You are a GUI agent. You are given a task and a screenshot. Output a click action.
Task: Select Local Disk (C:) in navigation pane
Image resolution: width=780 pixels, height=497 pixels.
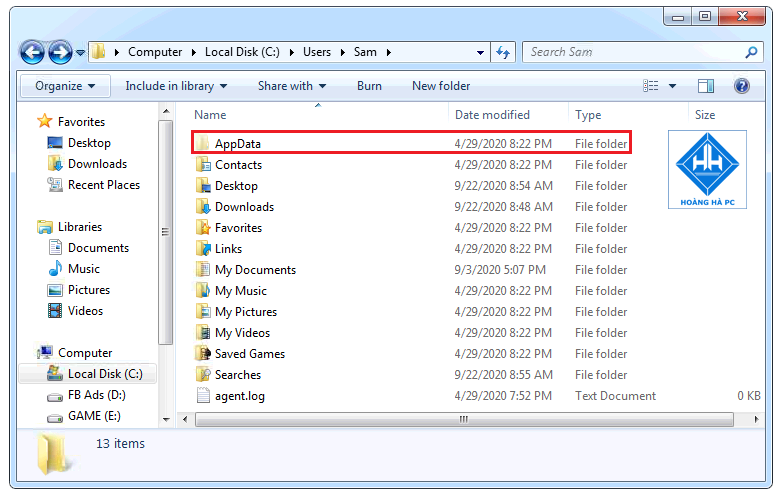(x=88, y=374)
